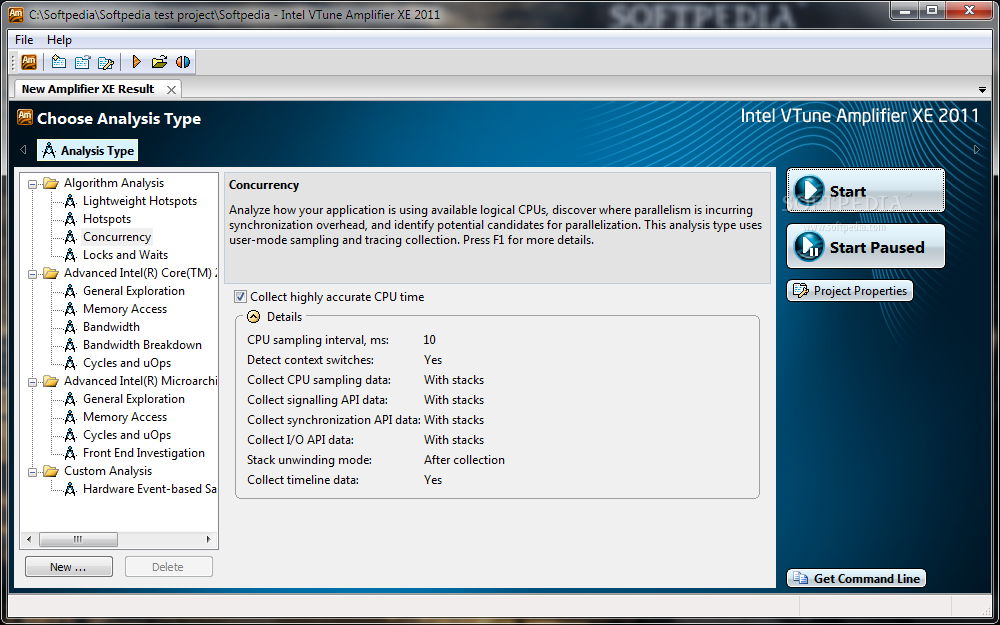1000x625 pixels.
Task: Click the Concurrency description heading
Action: (264, 185)
